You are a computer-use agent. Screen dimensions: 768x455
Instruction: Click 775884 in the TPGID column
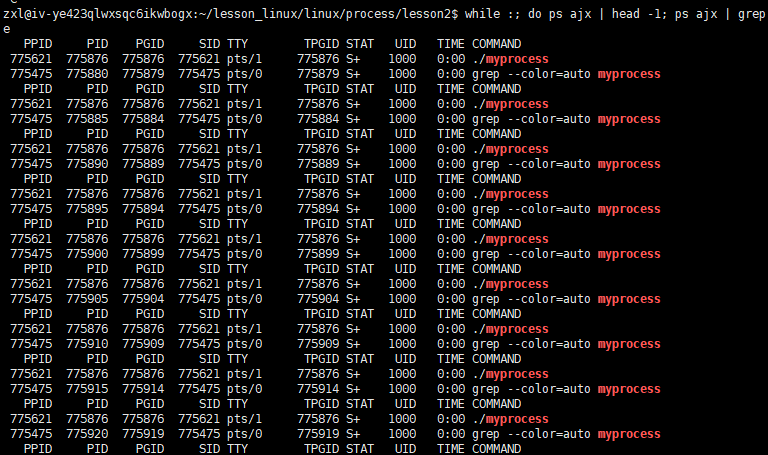click(x=318, y=119)
